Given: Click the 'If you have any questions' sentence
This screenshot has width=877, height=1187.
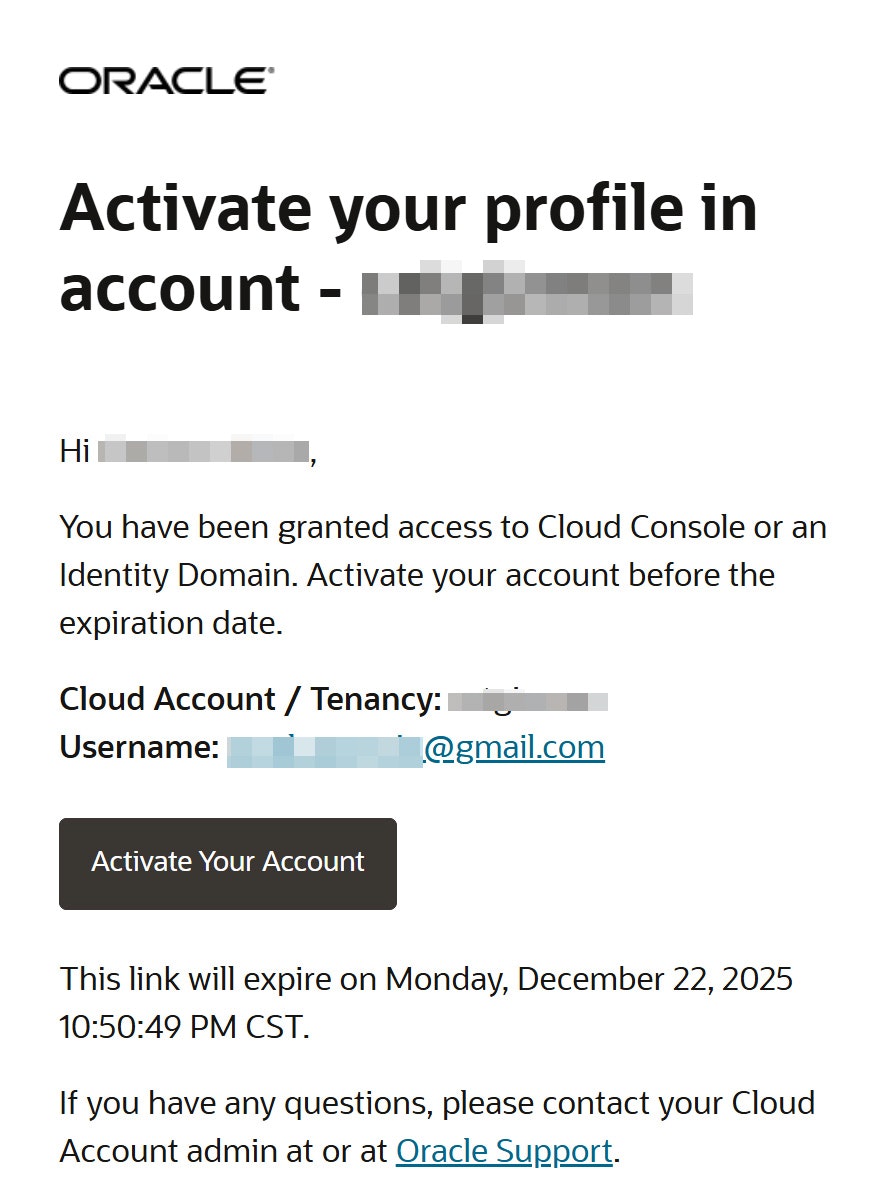Looking at the screenshot, I should pos(437,1103).
